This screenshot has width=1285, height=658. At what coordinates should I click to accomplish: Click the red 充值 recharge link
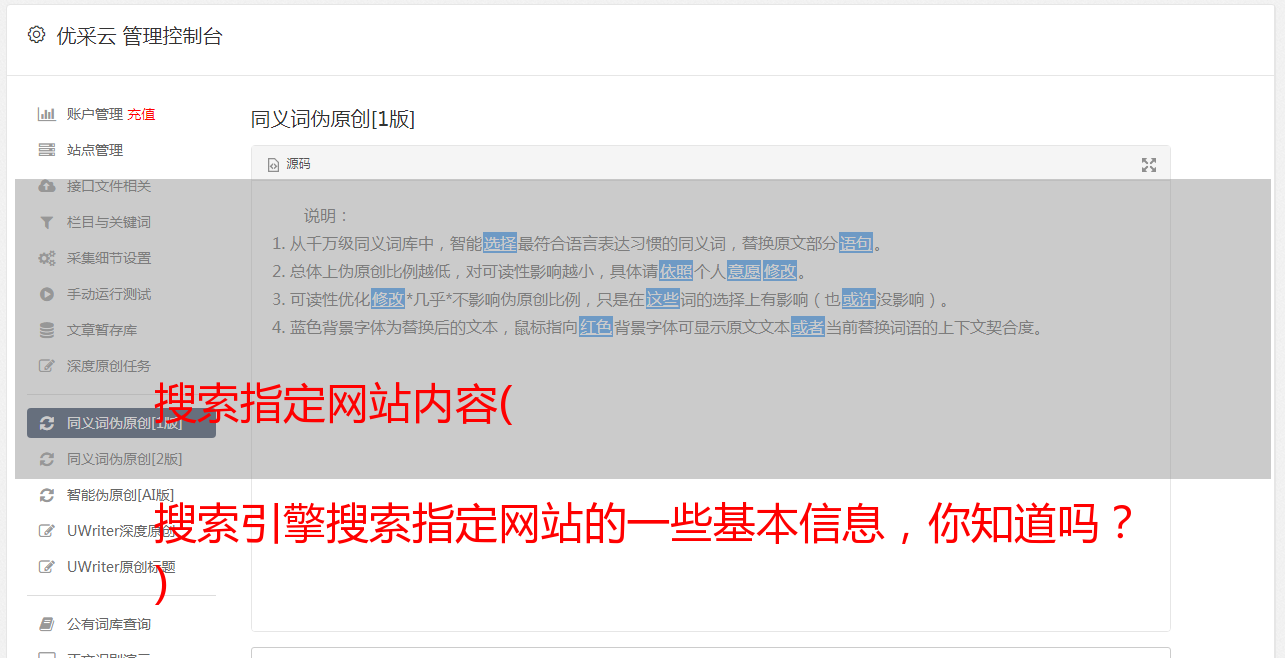point(141,114)
